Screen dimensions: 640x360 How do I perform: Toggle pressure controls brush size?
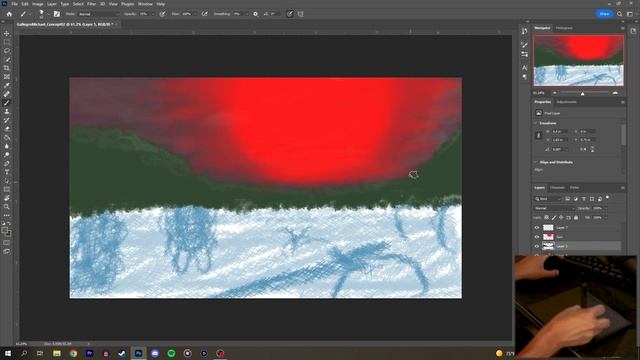pyautogui.click(x=289, y=14)
